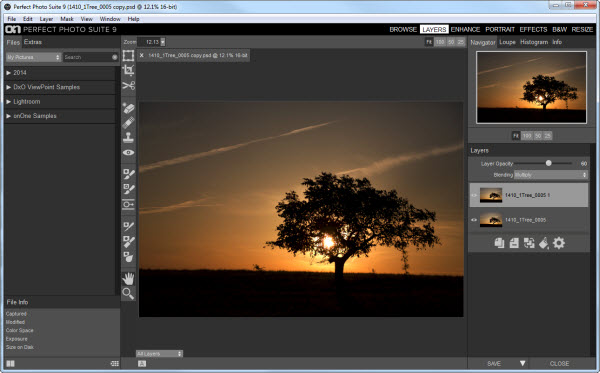Select the Clone Stamp tool

coord(128,137)
